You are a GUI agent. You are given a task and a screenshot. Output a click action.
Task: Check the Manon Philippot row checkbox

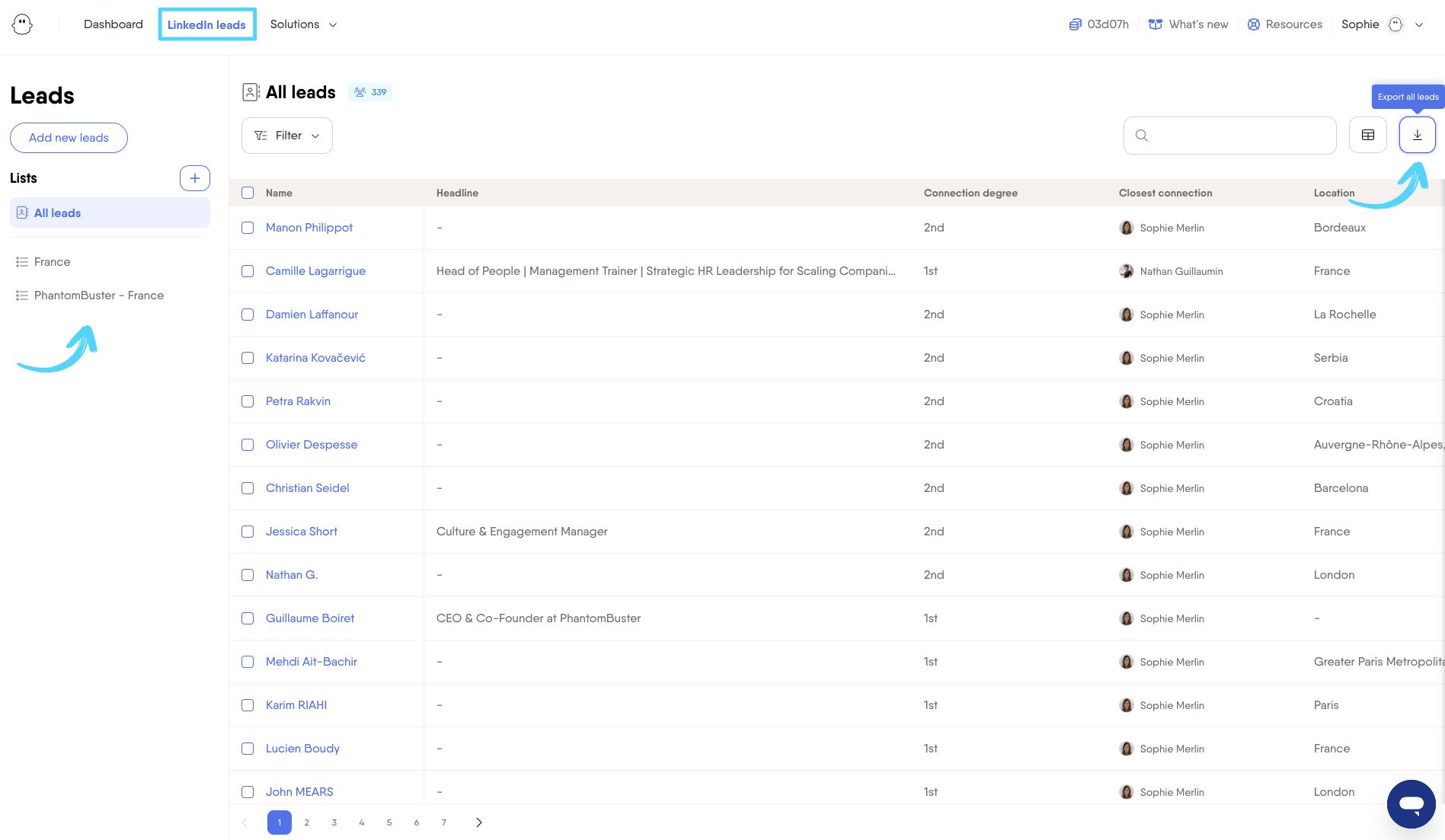point(248,228)
